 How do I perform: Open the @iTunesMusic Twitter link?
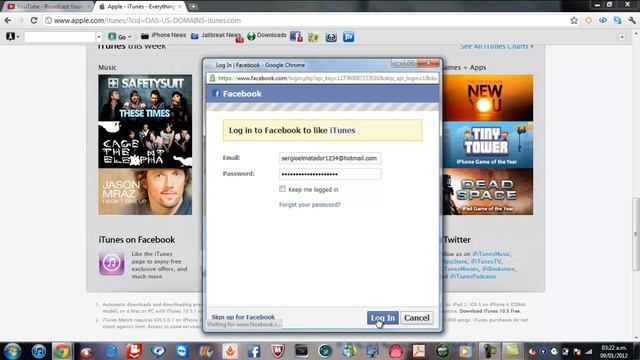491,254
